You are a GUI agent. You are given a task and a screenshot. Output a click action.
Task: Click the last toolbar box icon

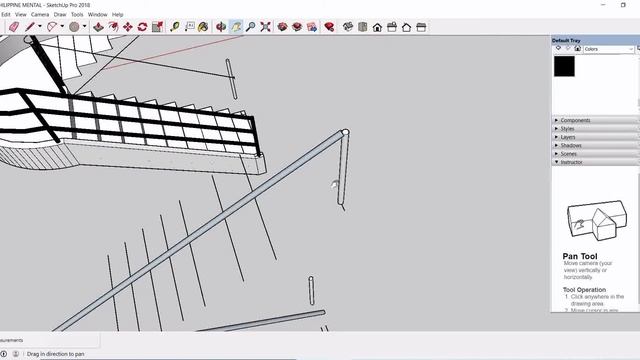[x=421, y=27]
